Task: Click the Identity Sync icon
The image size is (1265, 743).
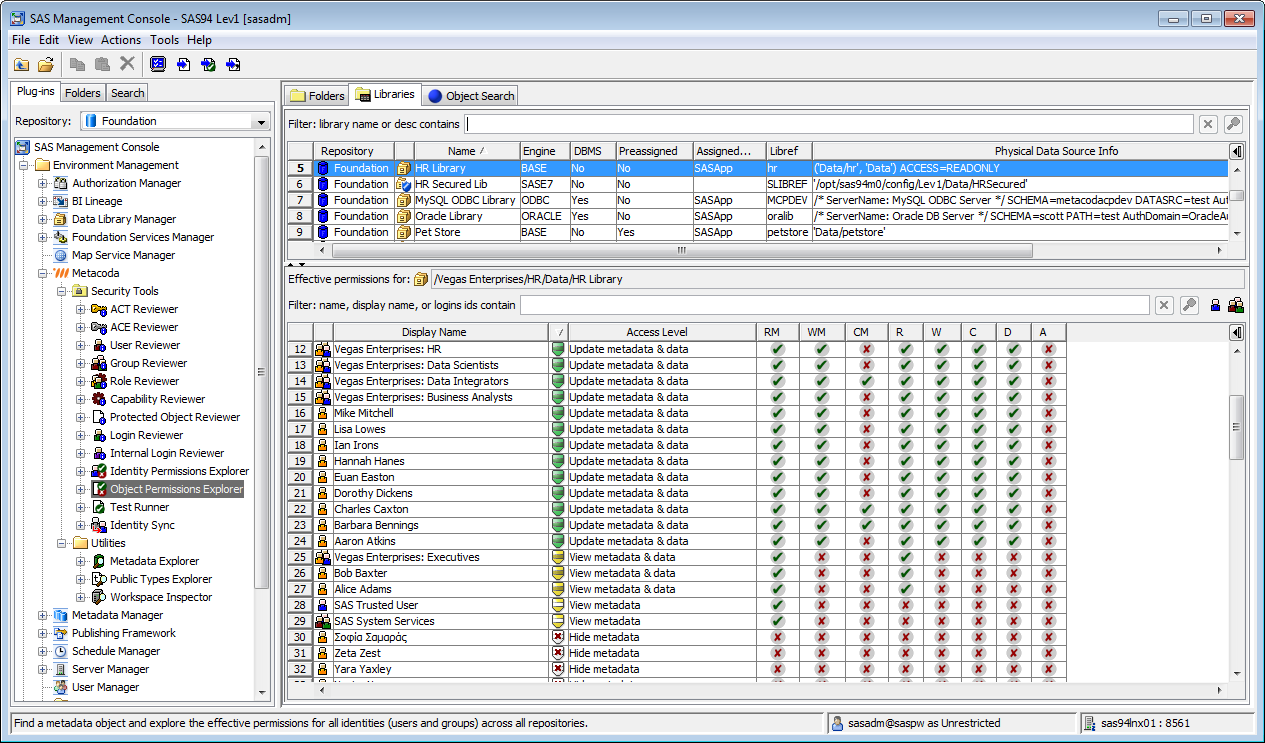Action: click(x=99, y=525)
